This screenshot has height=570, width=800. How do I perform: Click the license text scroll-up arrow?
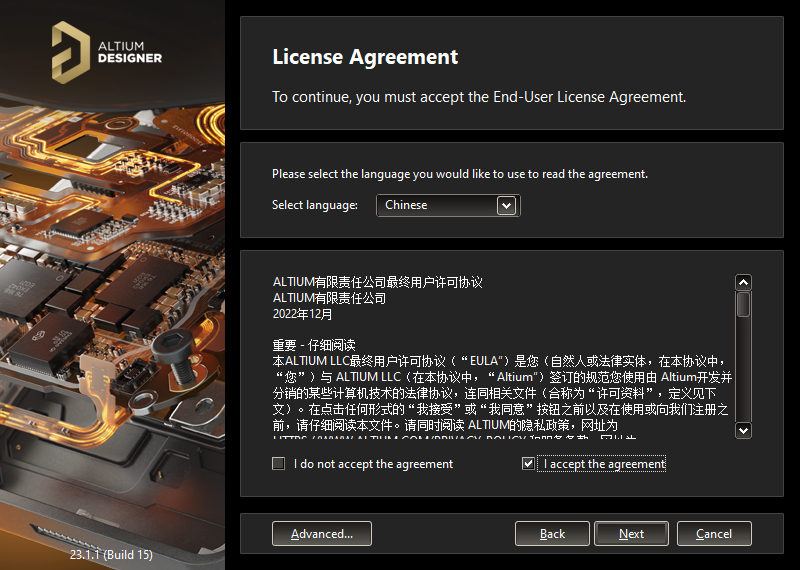pyautogui.click(x=743, y=282)
